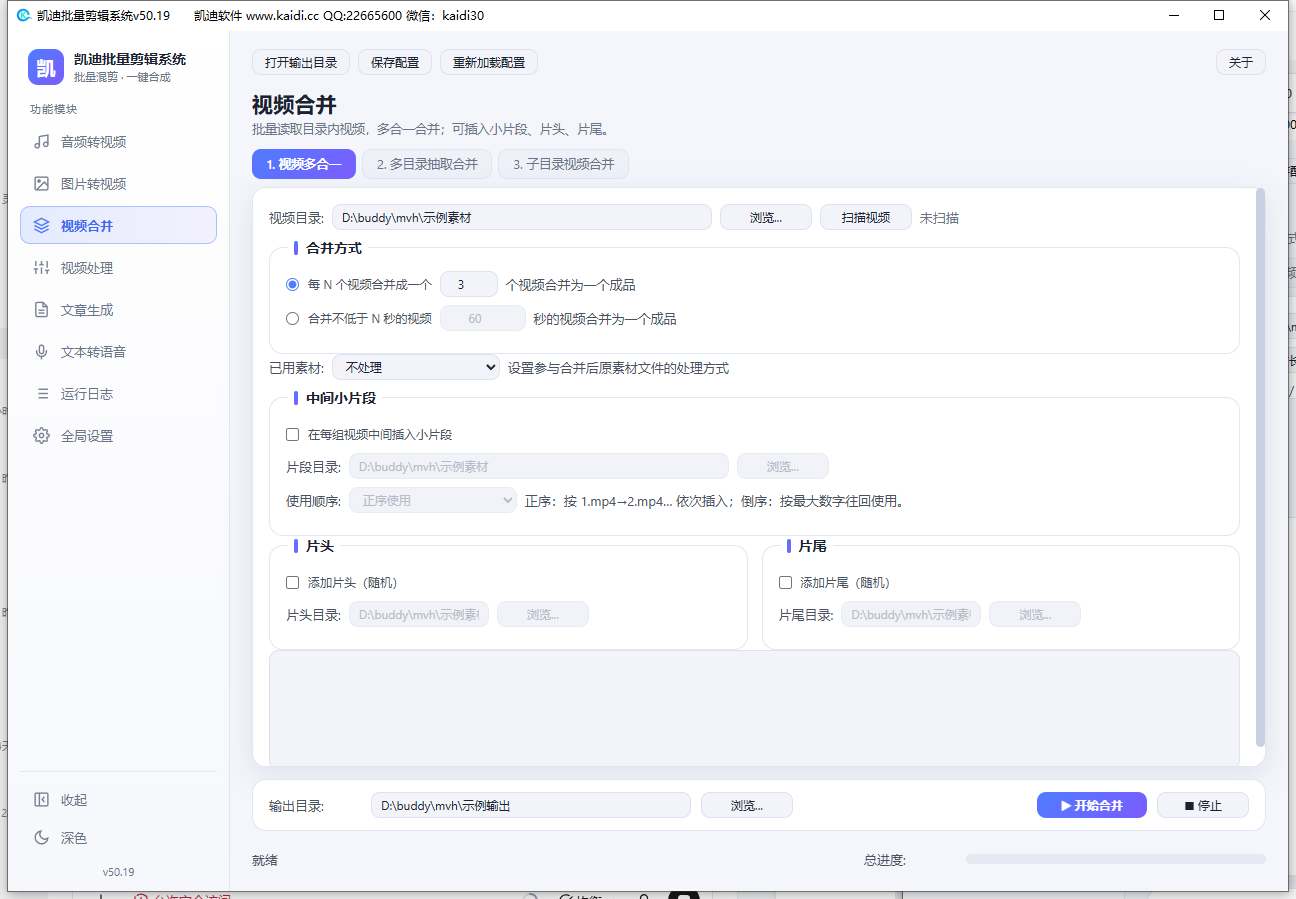Click the 总进度 progress bar
This screenshot has height=899, width=1296.
click(1116, 859)
